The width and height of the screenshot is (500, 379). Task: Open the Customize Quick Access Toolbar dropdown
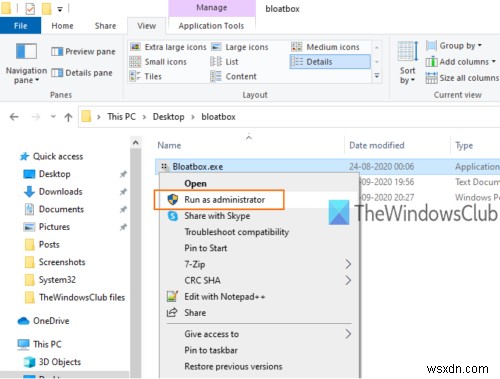click(60, 9)
